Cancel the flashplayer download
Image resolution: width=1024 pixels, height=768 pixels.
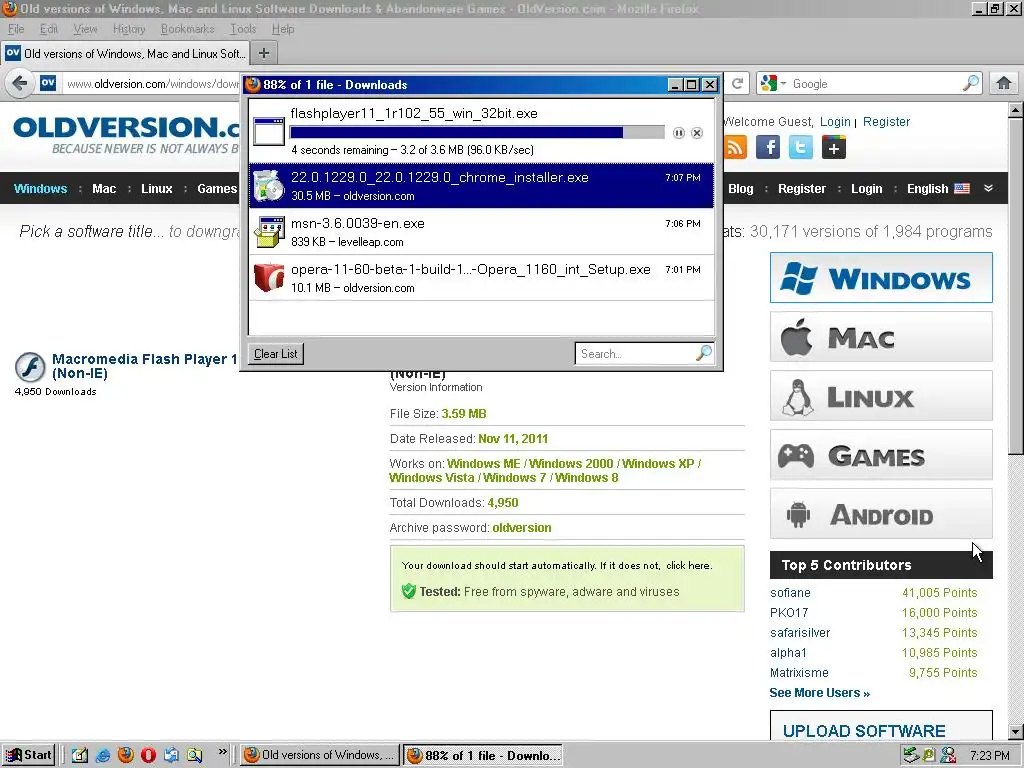pyautogui.click(x=697, y=133)
